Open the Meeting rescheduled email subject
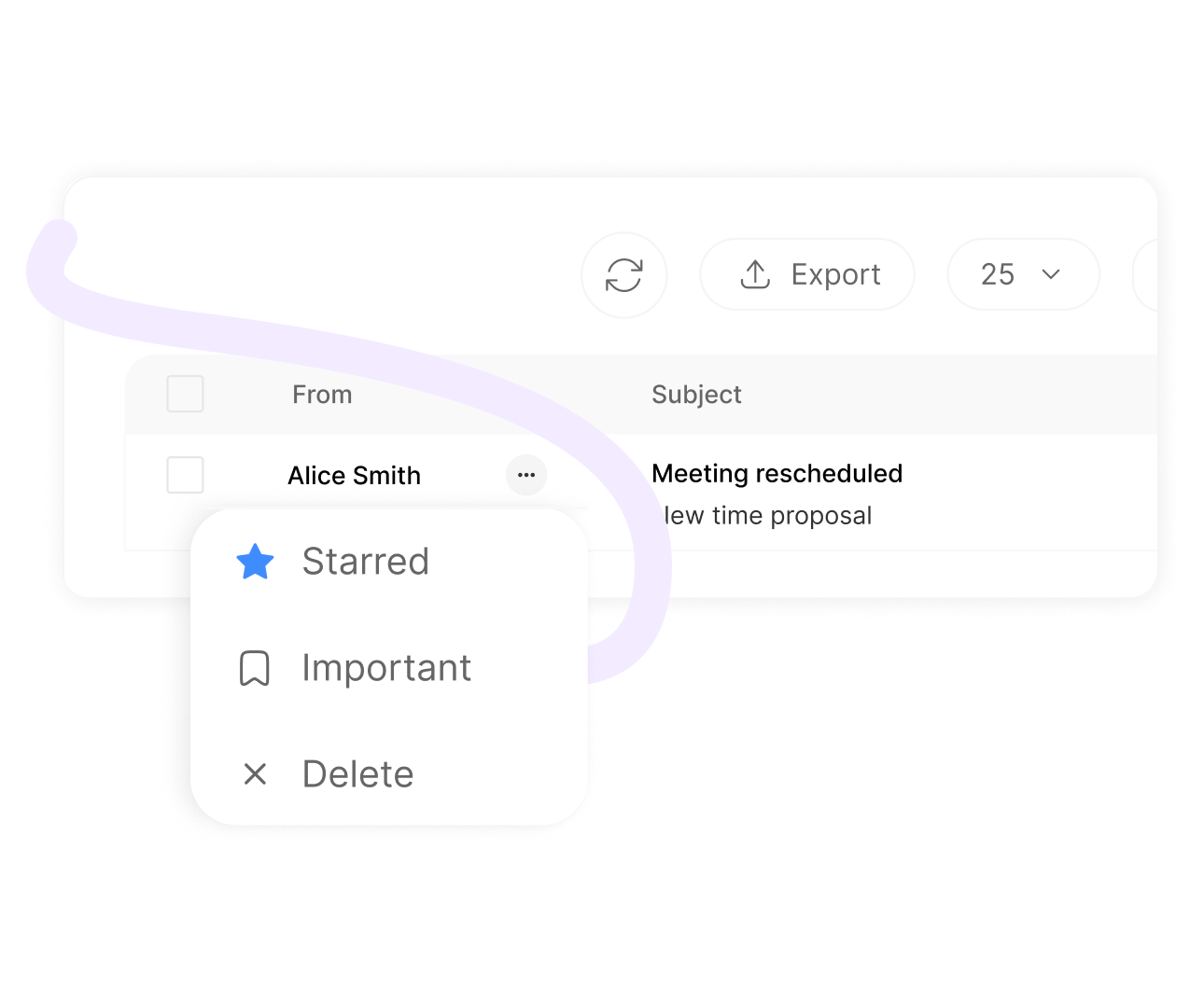The height and width of the screenshot is (1002, 1204). tap(777, 474)
